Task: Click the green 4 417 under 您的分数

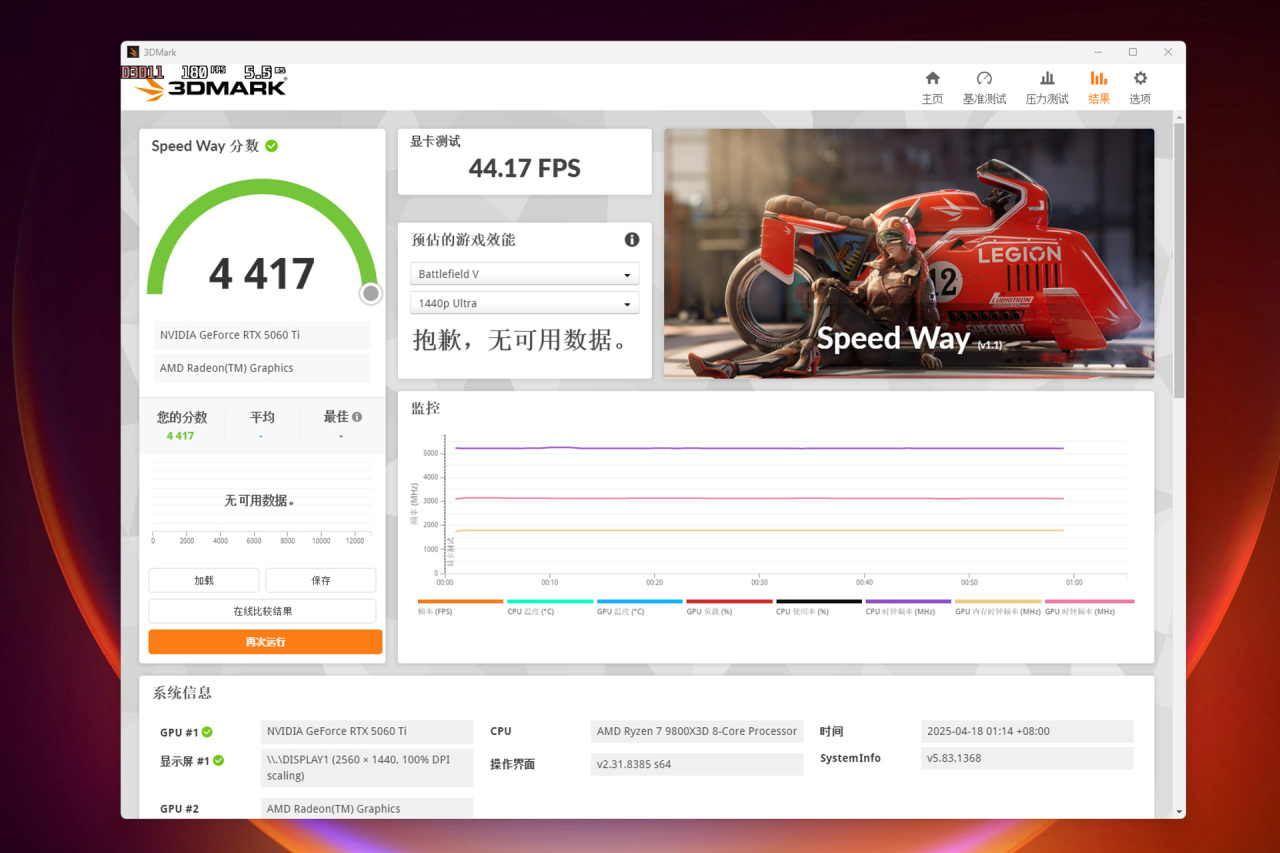Action: click(181, 436)
